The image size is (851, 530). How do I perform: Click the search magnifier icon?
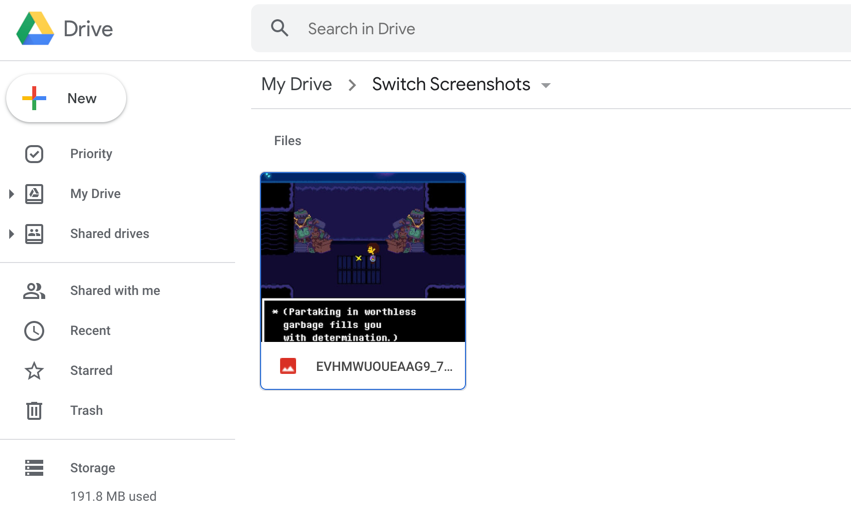coord(280,28)
